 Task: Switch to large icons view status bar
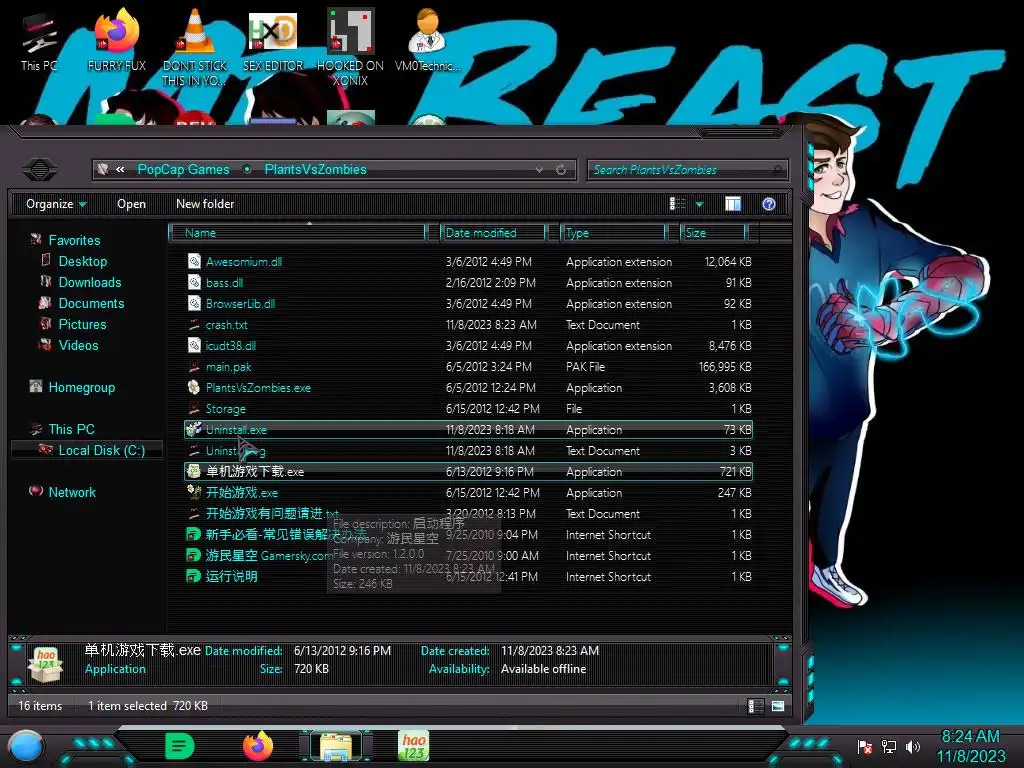coord(778,706)
